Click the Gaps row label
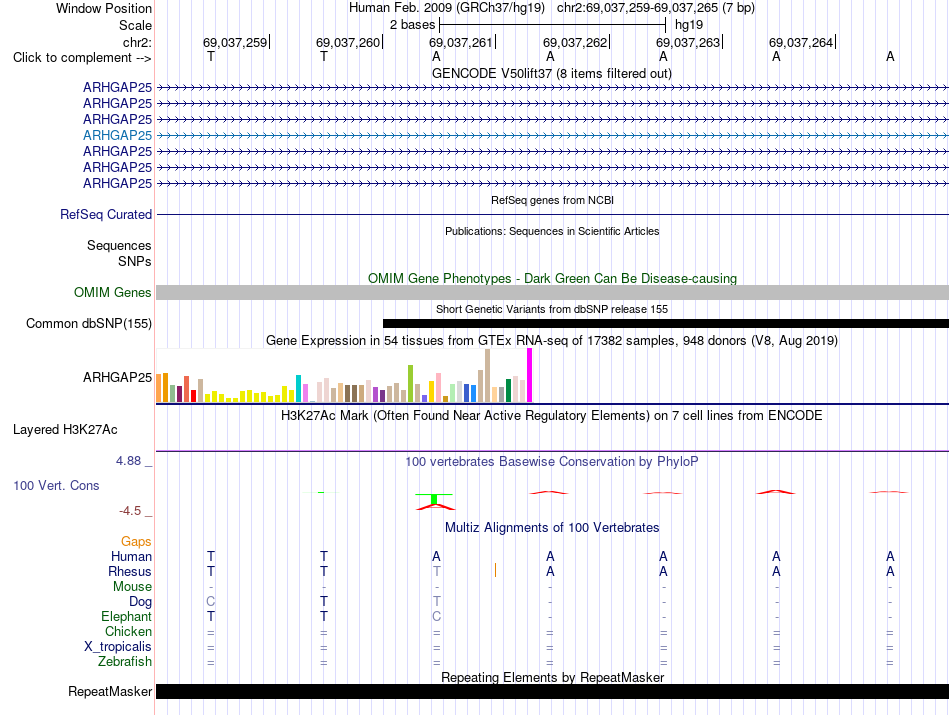The height and width of the screenshot is (715, 950). [x=136, y=542]
